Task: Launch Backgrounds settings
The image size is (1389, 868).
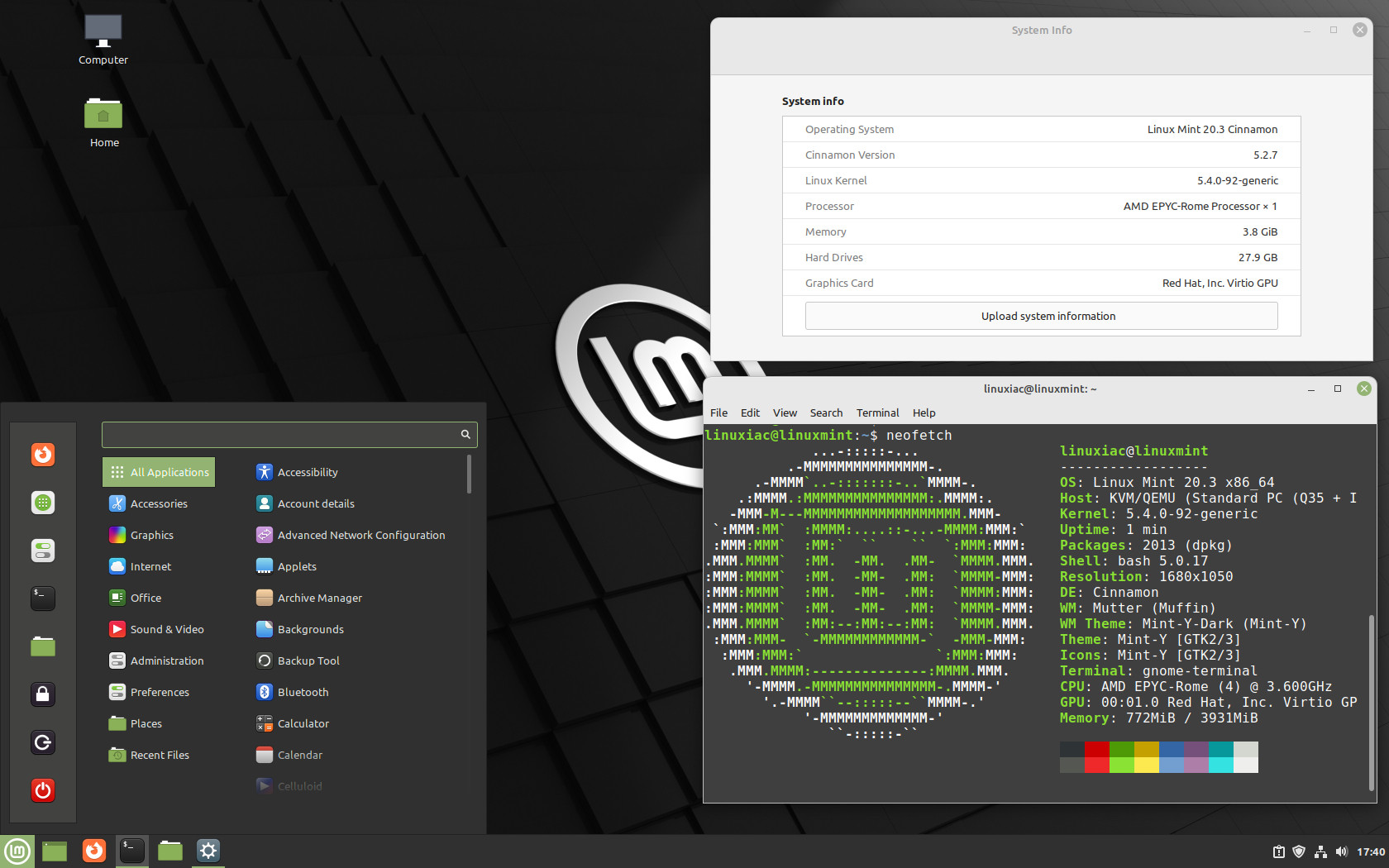Action: [x=300, y=629]
